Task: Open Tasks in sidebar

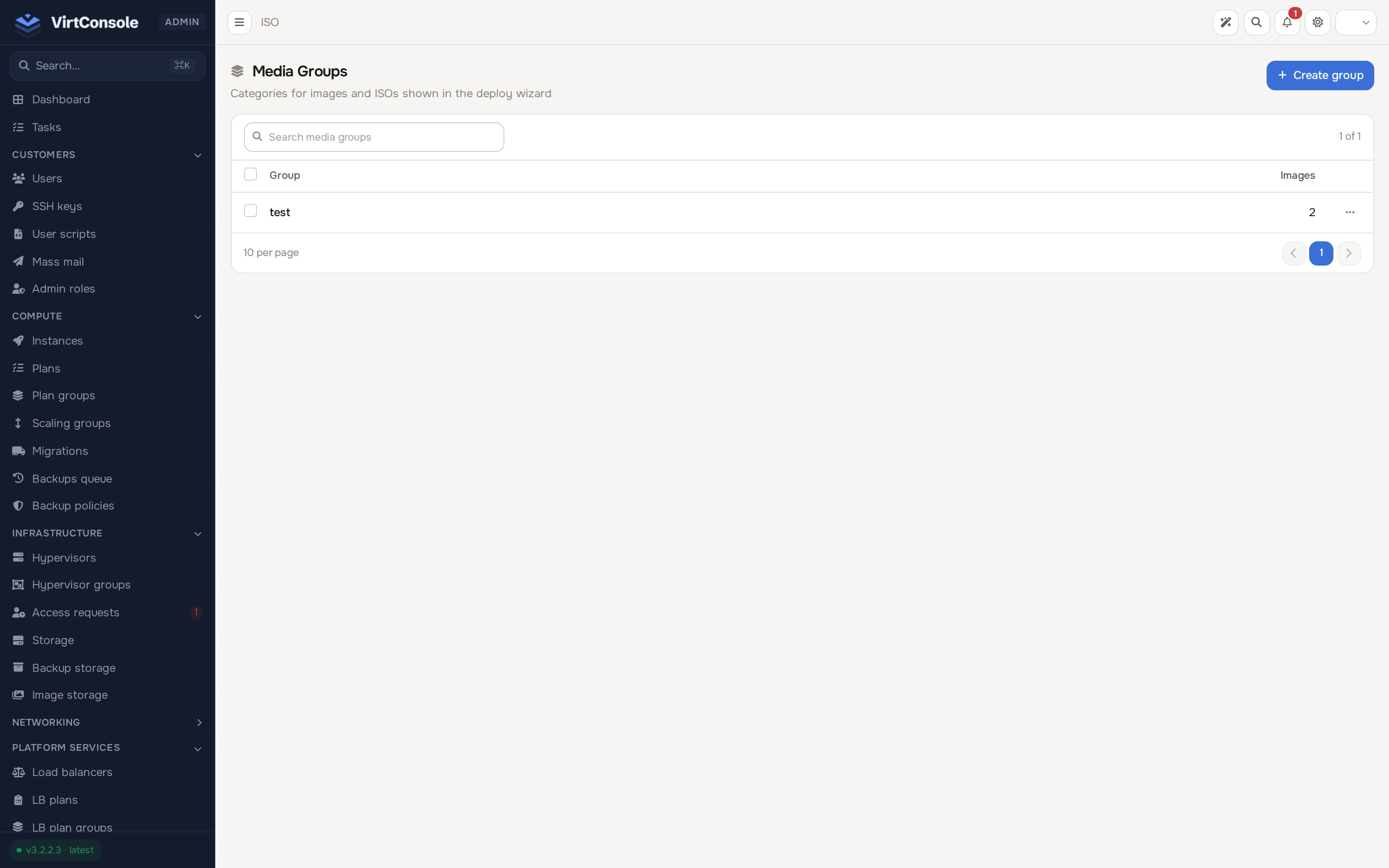Action: [107, 127]
